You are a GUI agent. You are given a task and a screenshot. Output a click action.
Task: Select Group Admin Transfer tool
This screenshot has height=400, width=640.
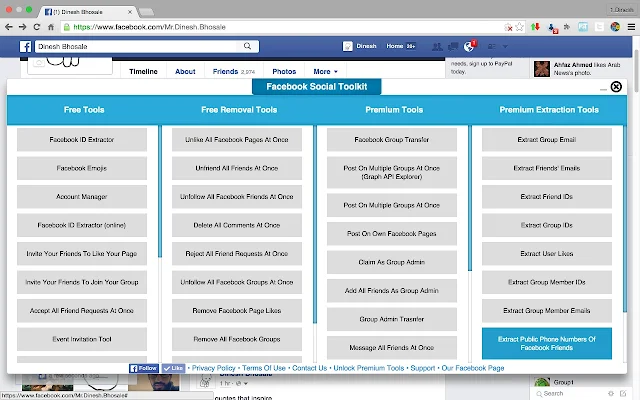[392, 319]
